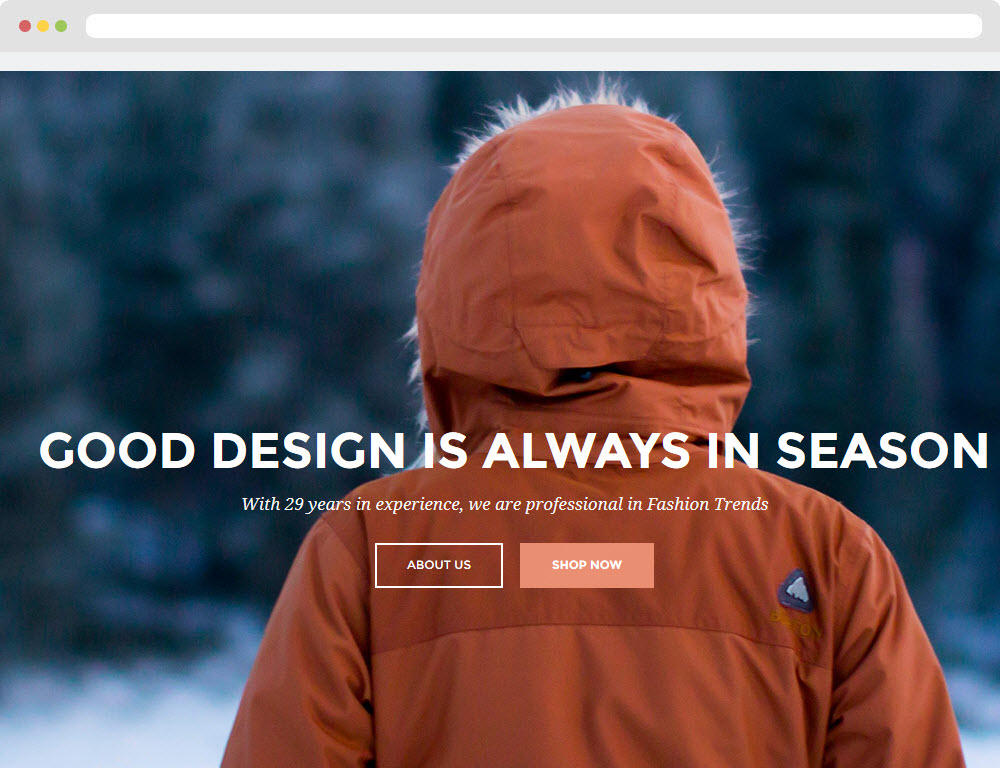Image resolution: width=1000 pixels, height=768 pixels.
Task: Click the gray strip below address bar
Action: 500,61
